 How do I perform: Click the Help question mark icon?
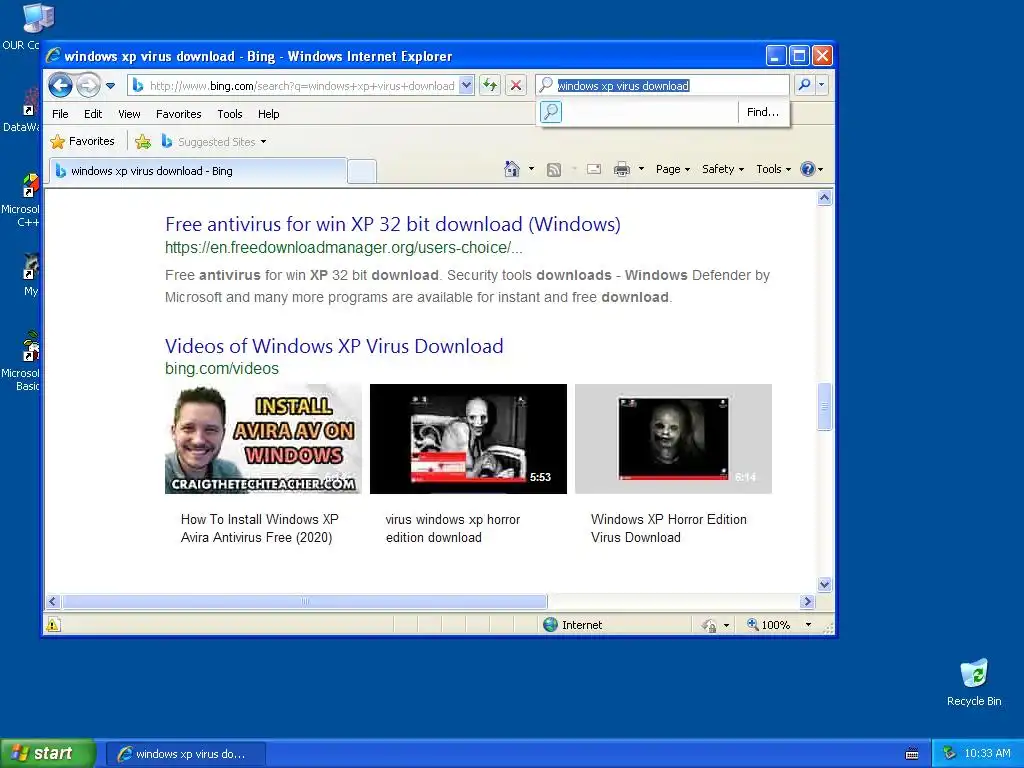[x=808, y=169]
